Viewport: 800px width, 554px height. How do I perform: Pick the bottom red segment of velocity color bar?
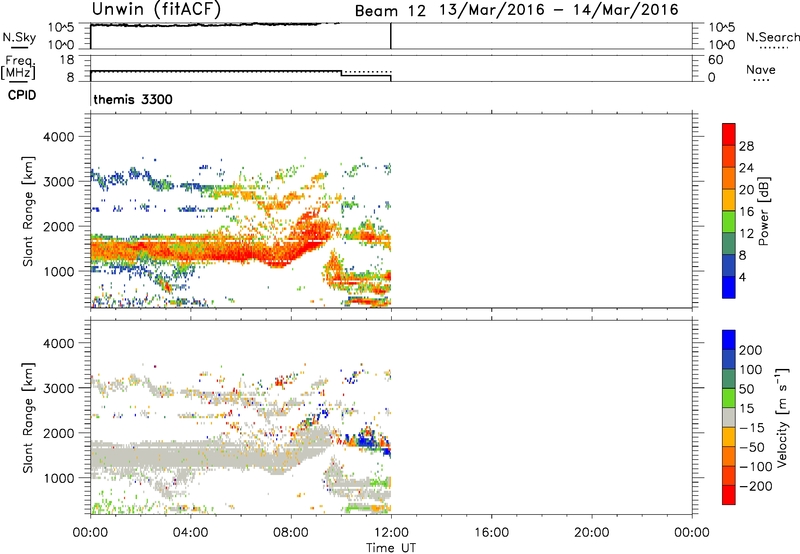click(x=729, y=495)
